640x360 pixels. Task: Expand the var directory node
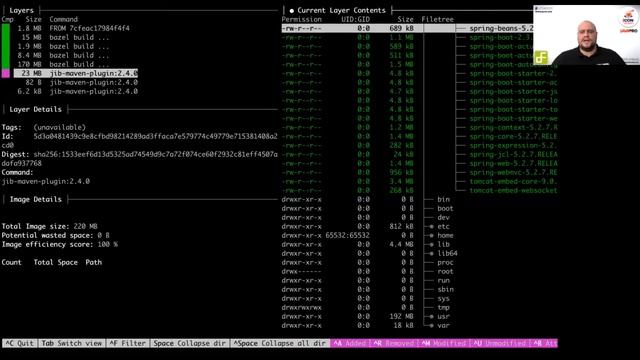click(x=431, y=325)
